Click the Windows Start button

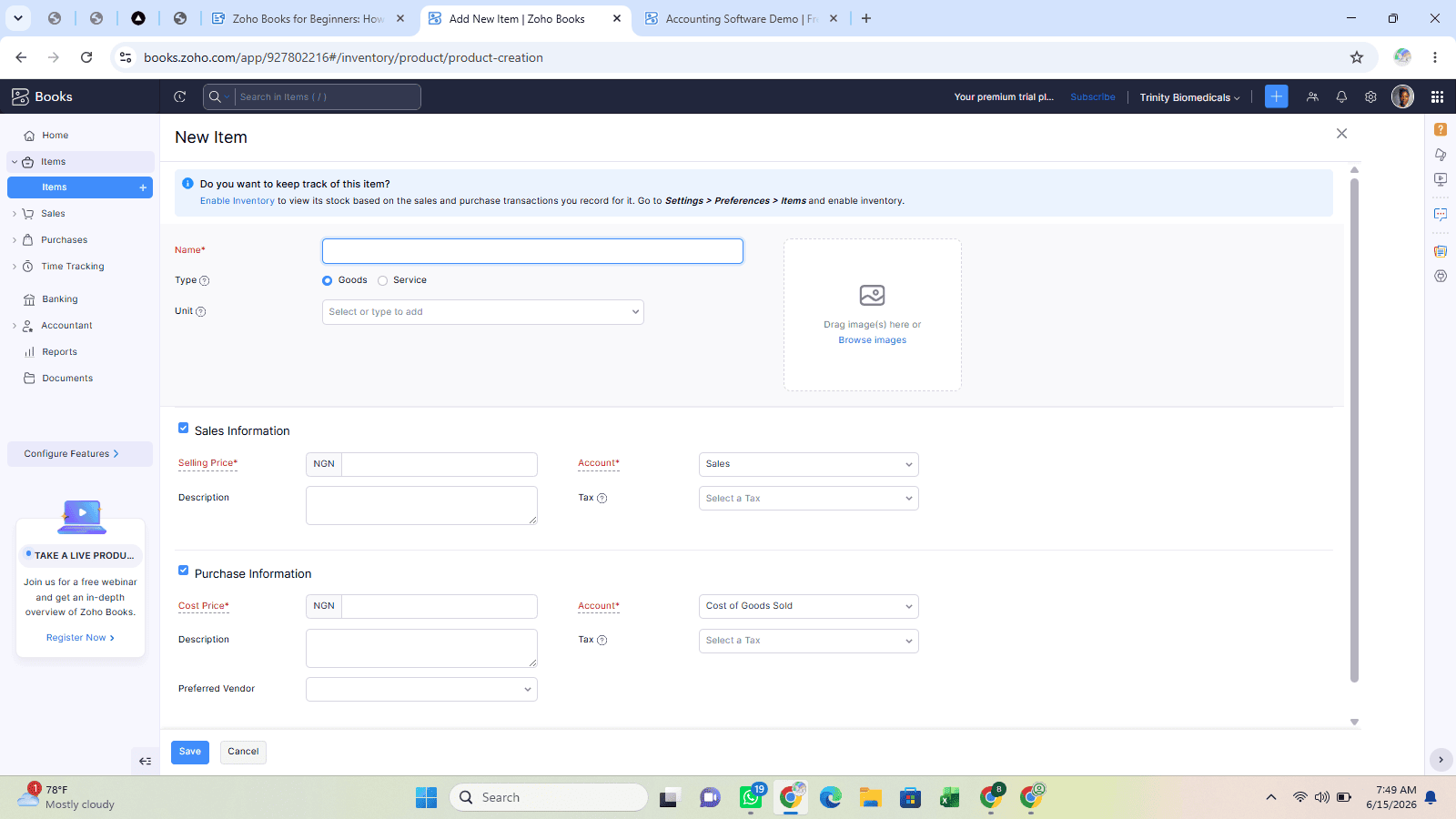tap(426, 798)
